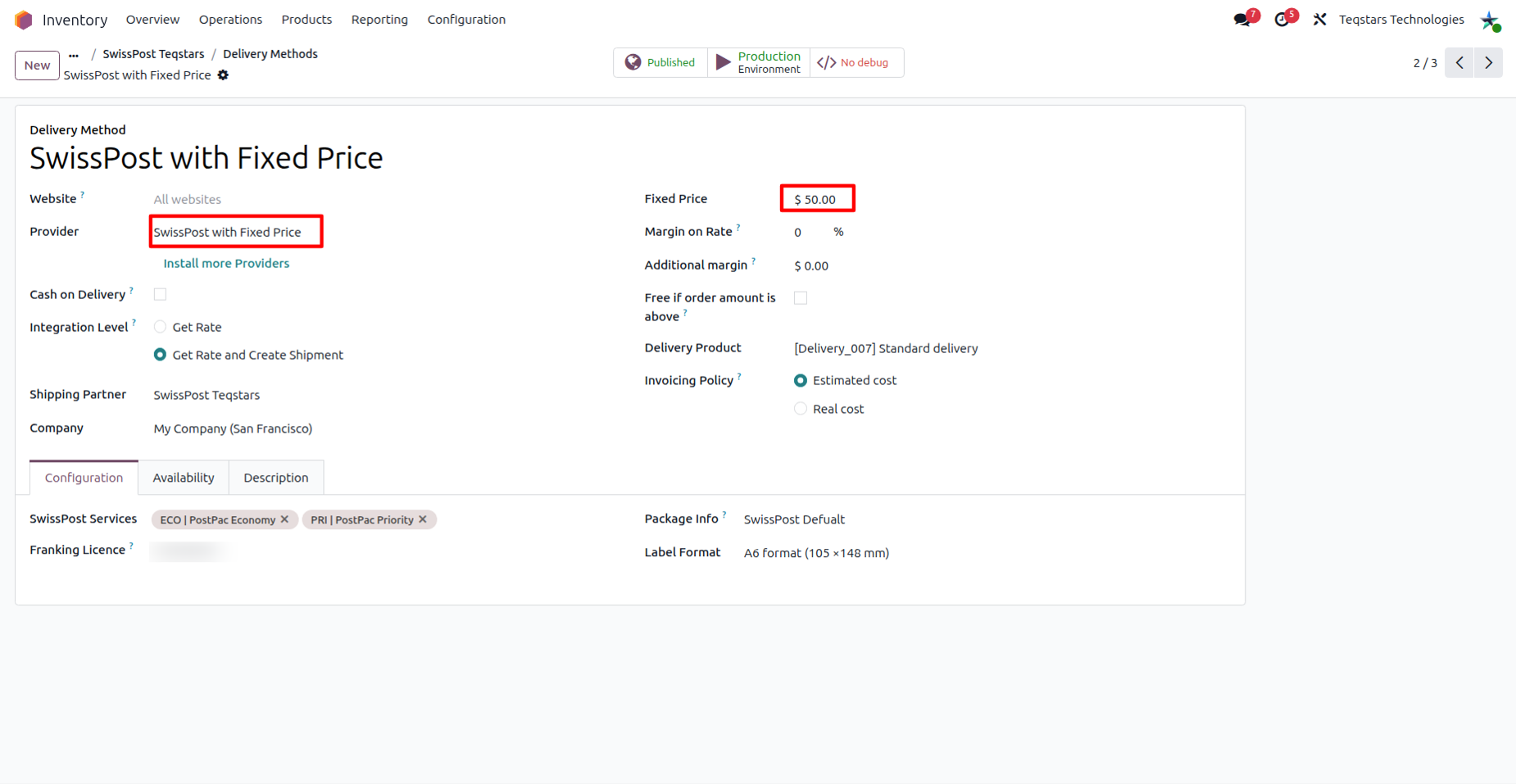Image resolution: width=1516 pixels, height=784 pixels.
Task: Open the conversations chat bubble icon
Action: [1243, 19]
